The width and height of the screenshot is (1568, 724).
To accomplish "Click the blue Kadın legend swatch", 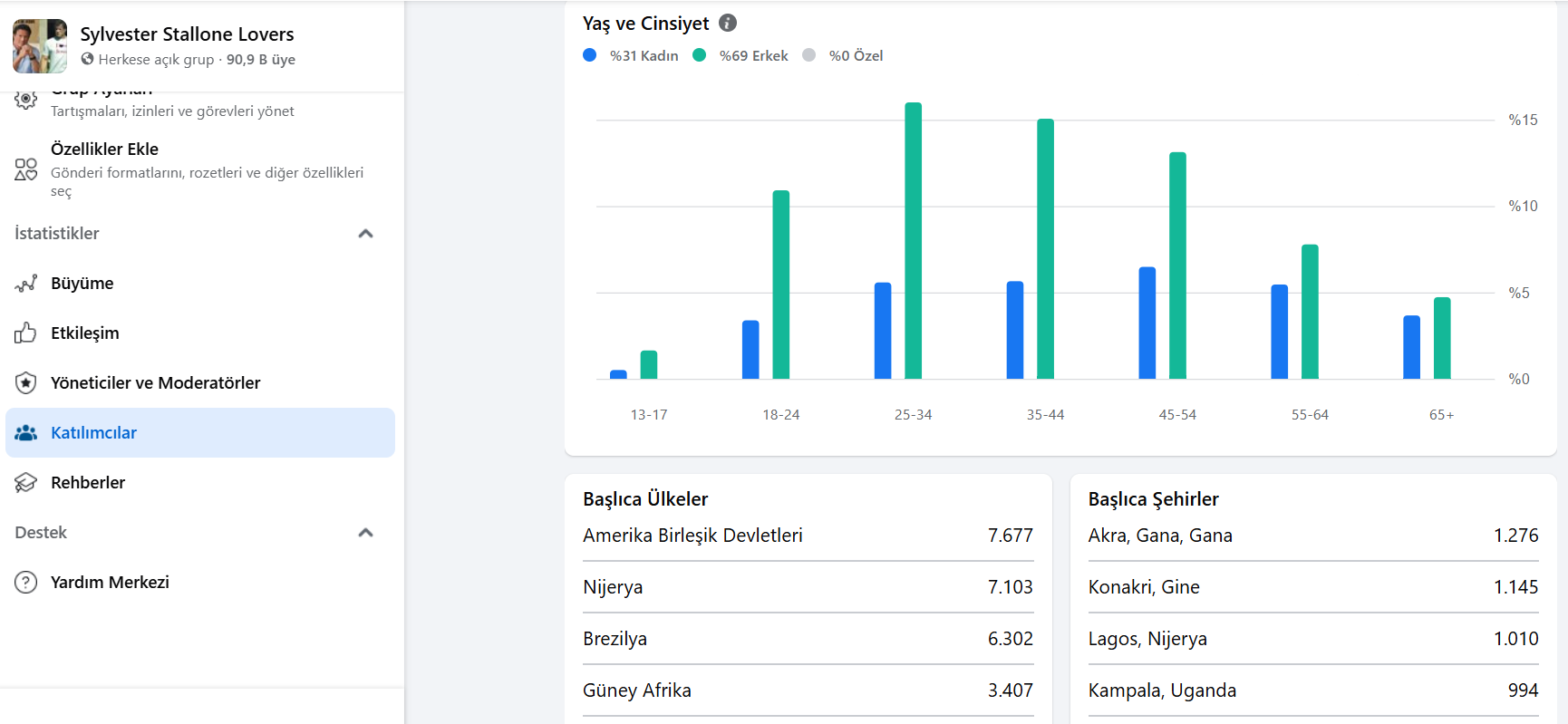I will (x=590, y=55).
